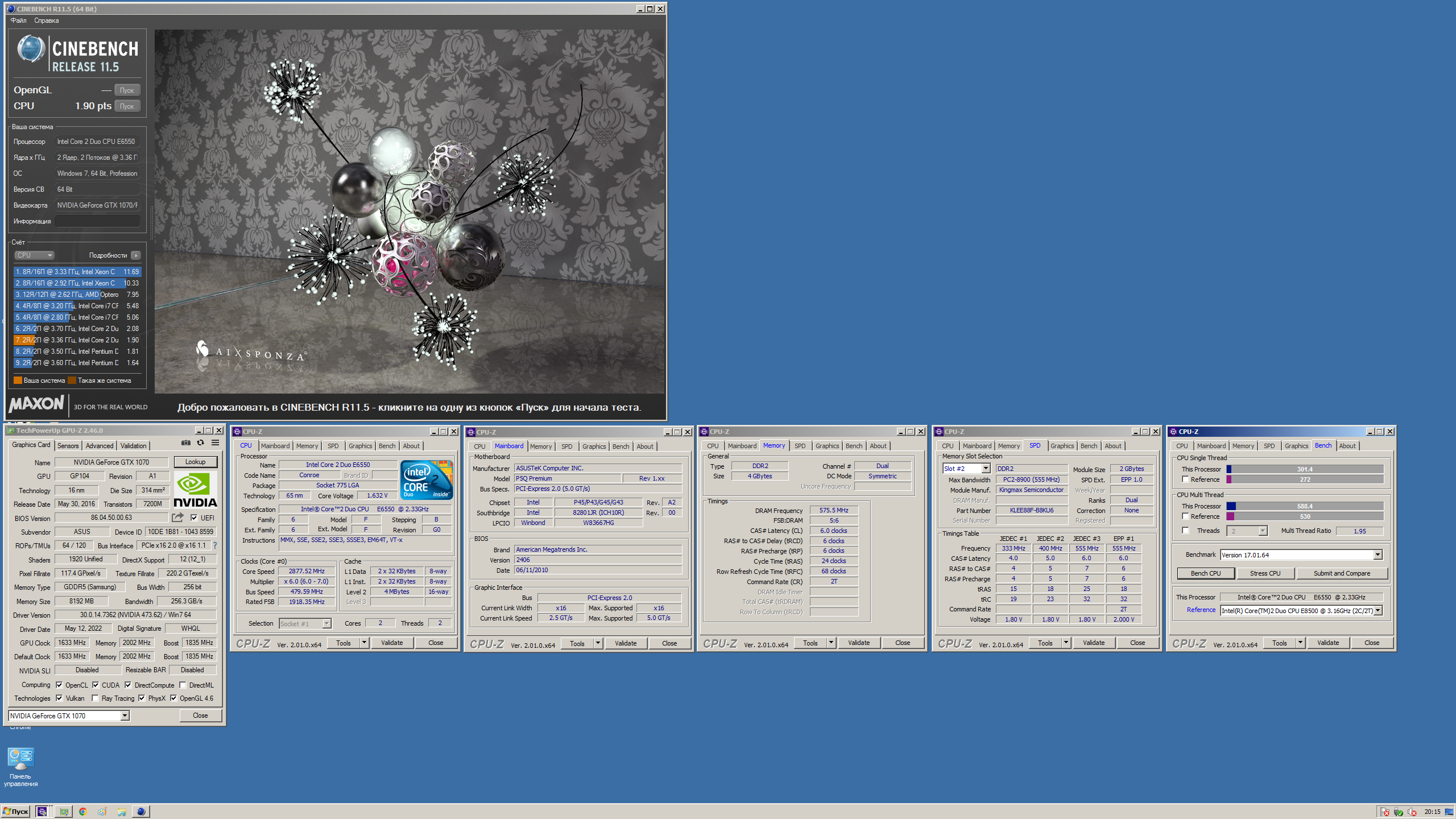Toggle the OpenCL checkbox
Screen dimensions: 1456x819
tap(59, 685)
